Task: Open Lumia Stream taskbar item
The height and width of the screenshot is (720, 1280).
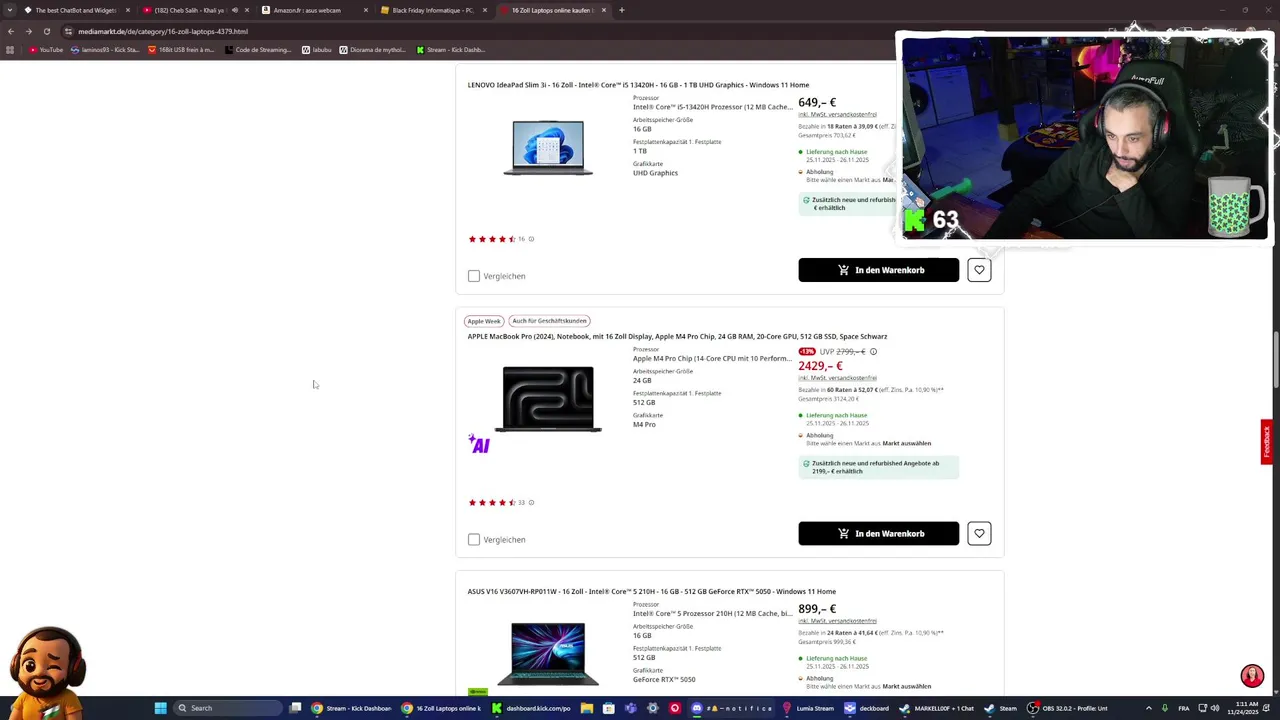Action: (808, 708)
